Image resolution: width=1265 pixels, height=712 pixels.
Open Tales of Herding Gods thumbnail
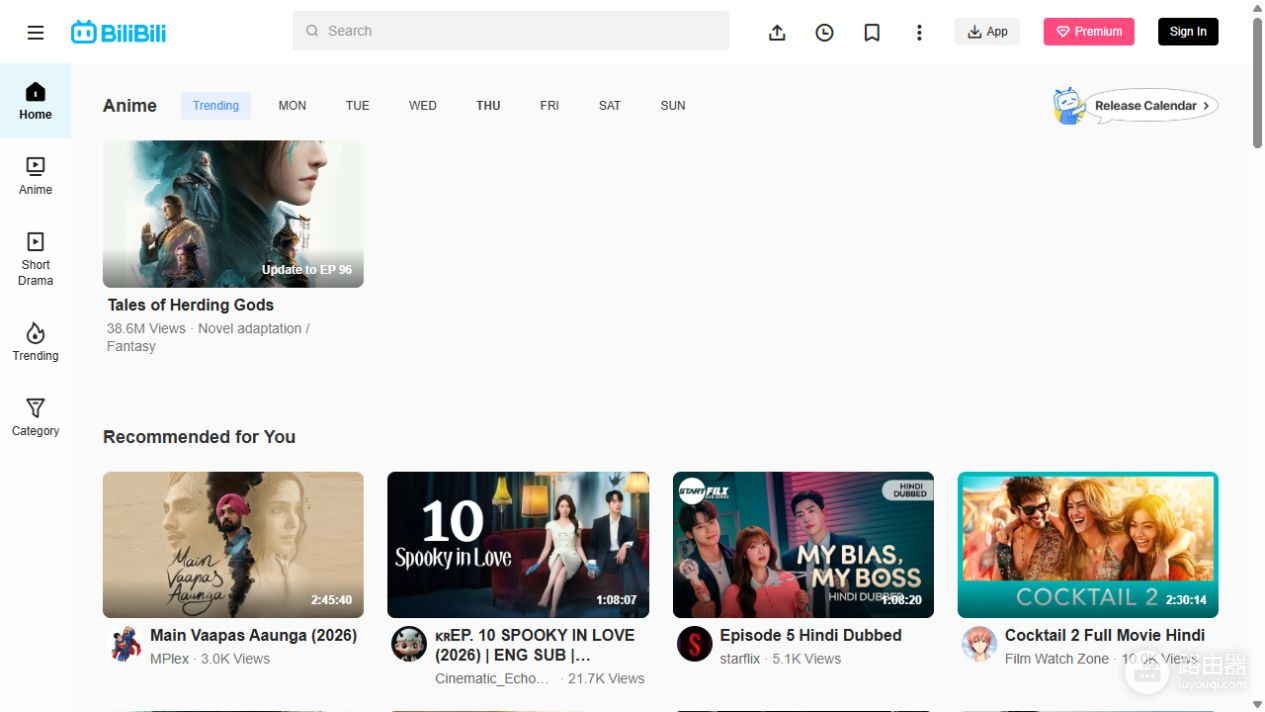[x=233, y=214]
